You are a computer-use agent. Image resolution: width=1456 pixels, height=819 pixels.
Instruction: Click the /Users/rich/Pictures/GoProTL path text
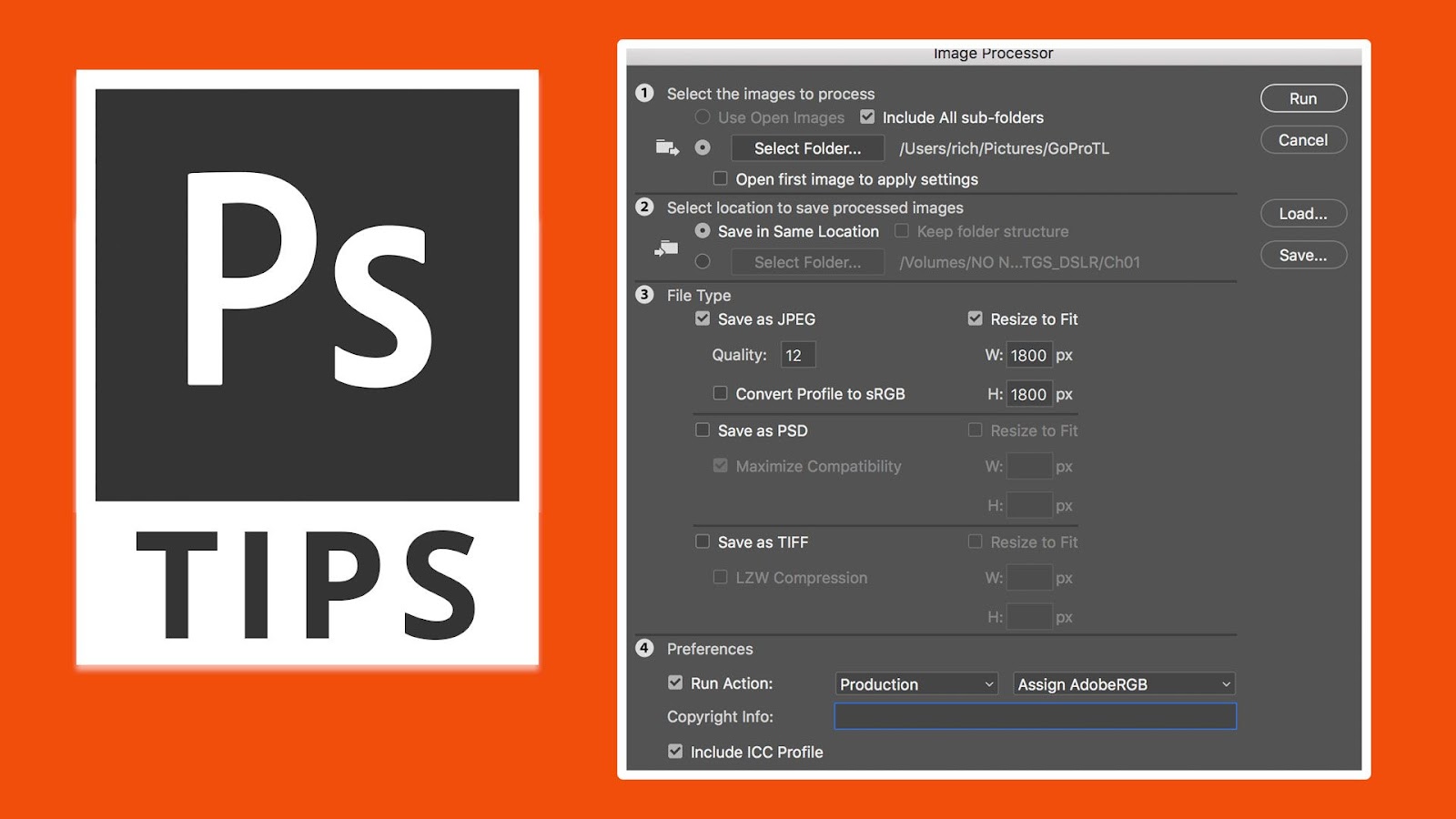tap(1005, 148)
